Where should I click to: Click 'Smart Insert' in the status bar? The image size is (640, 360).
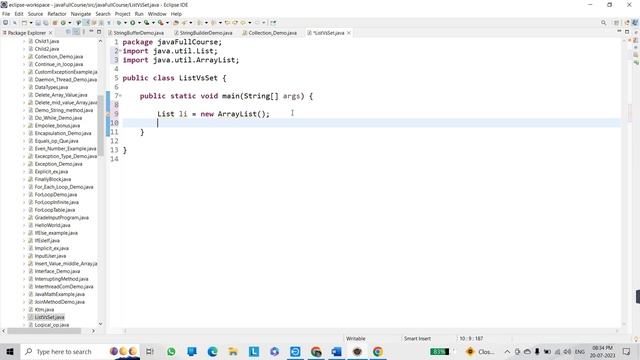417,338
